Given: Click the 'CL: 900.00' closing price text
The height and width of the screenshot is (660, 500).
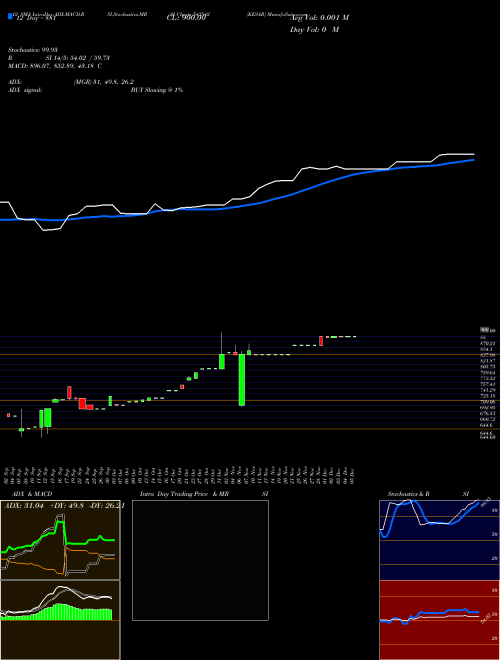Looking at the screenshot, I should coord(186,18).
